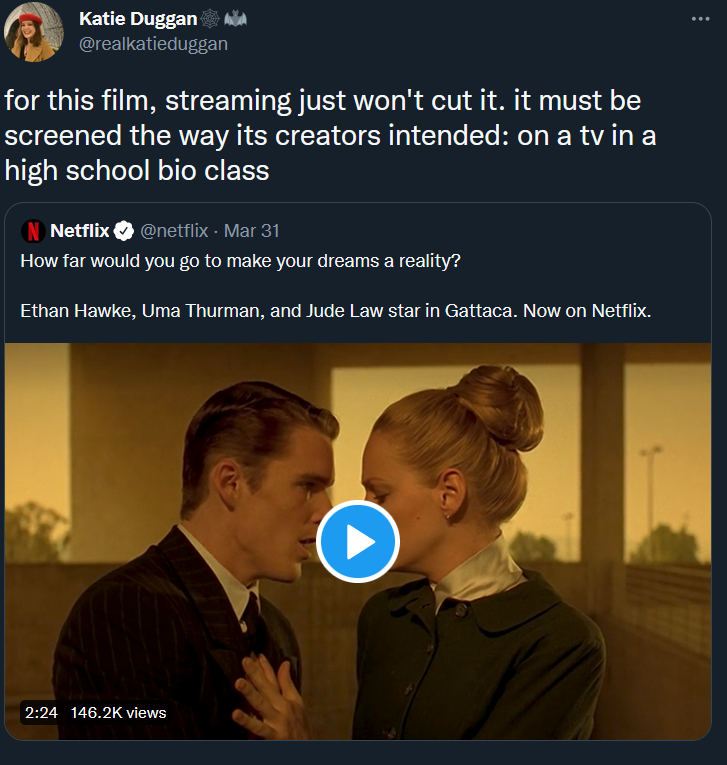The height and width of the screenshot is (765, 727).
Task: Click the Netflix account name
Action: [80, 231]
